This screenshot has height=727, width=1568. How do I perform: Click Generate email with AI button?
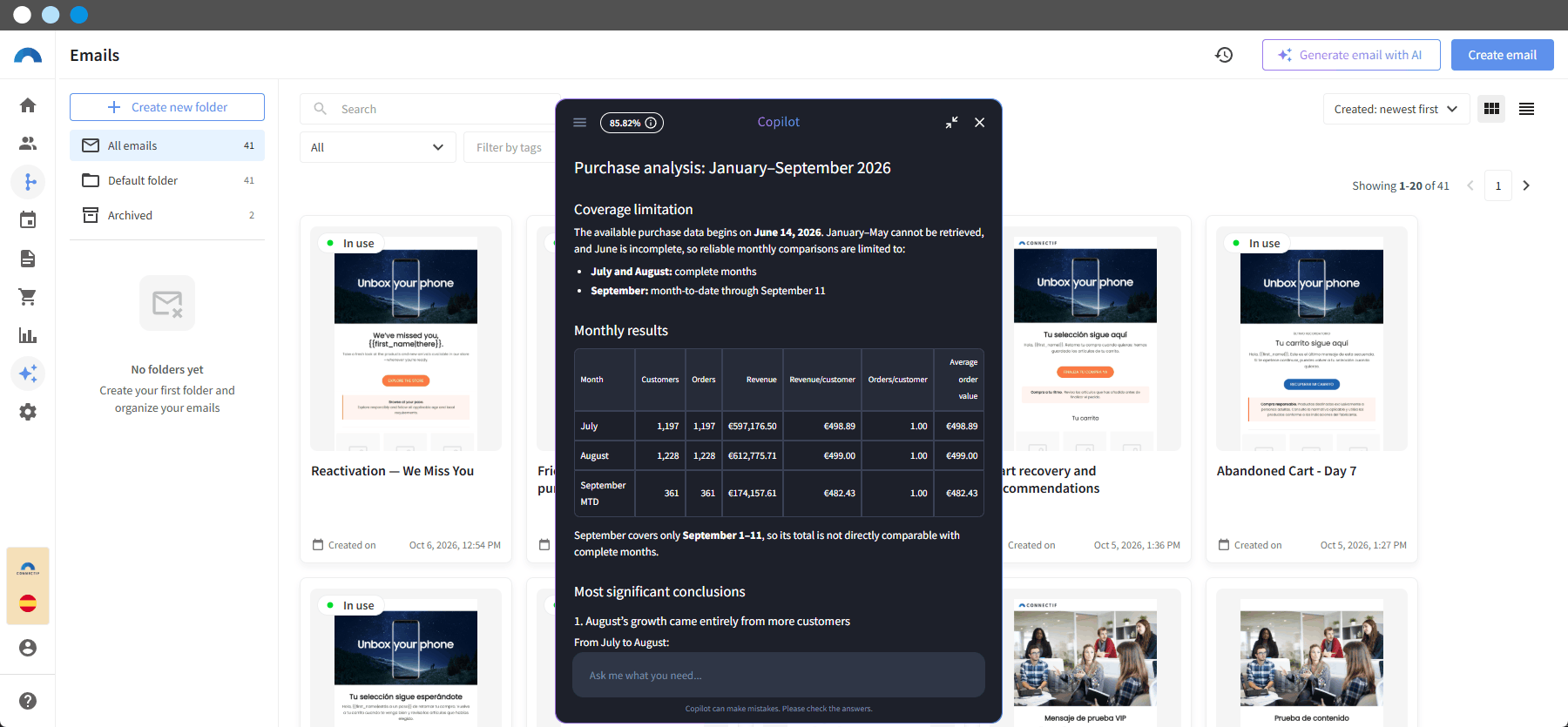(1351, 55)
